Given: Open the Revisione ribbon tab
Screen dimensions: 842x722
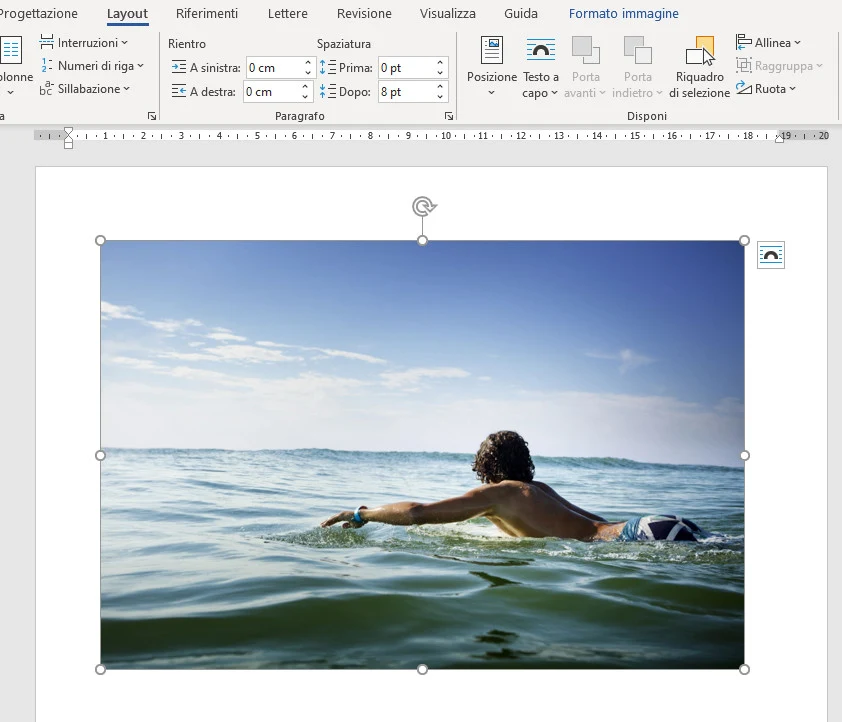Looking at the screenshot, I should pos(364,14).
